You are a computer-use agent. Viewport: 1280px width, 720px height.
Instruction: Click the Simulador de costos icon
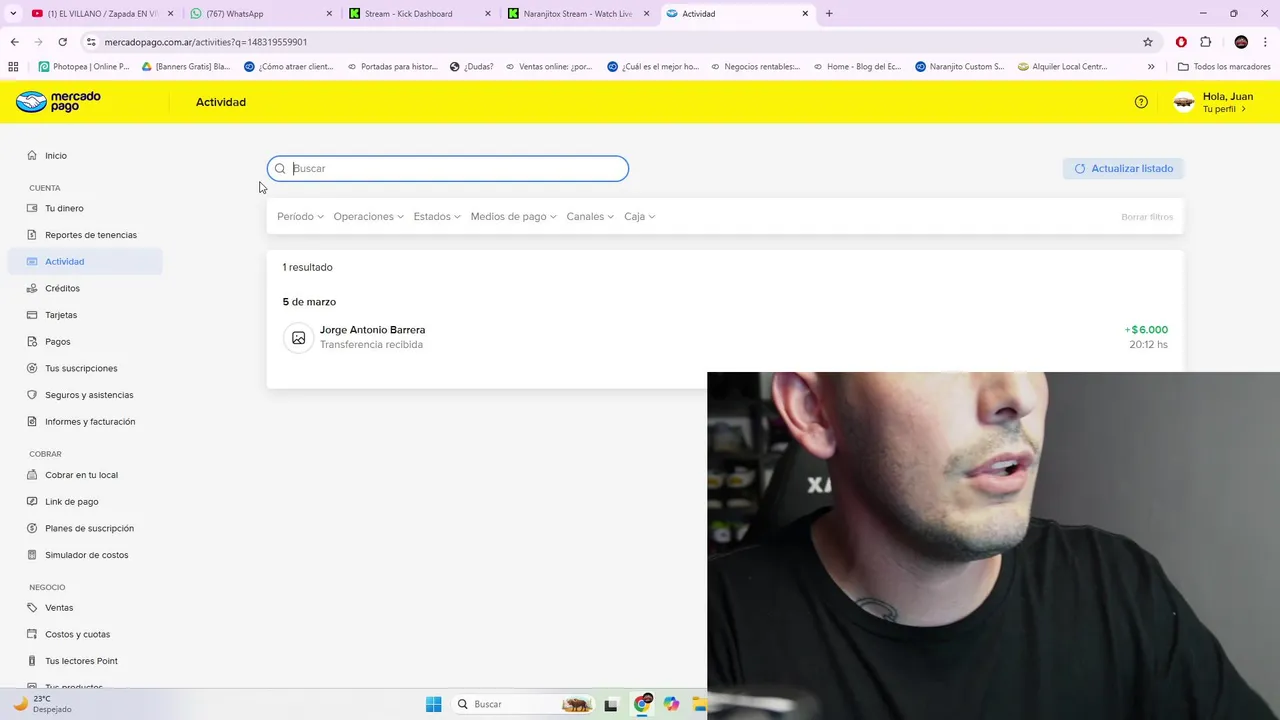tap(33, 555)
